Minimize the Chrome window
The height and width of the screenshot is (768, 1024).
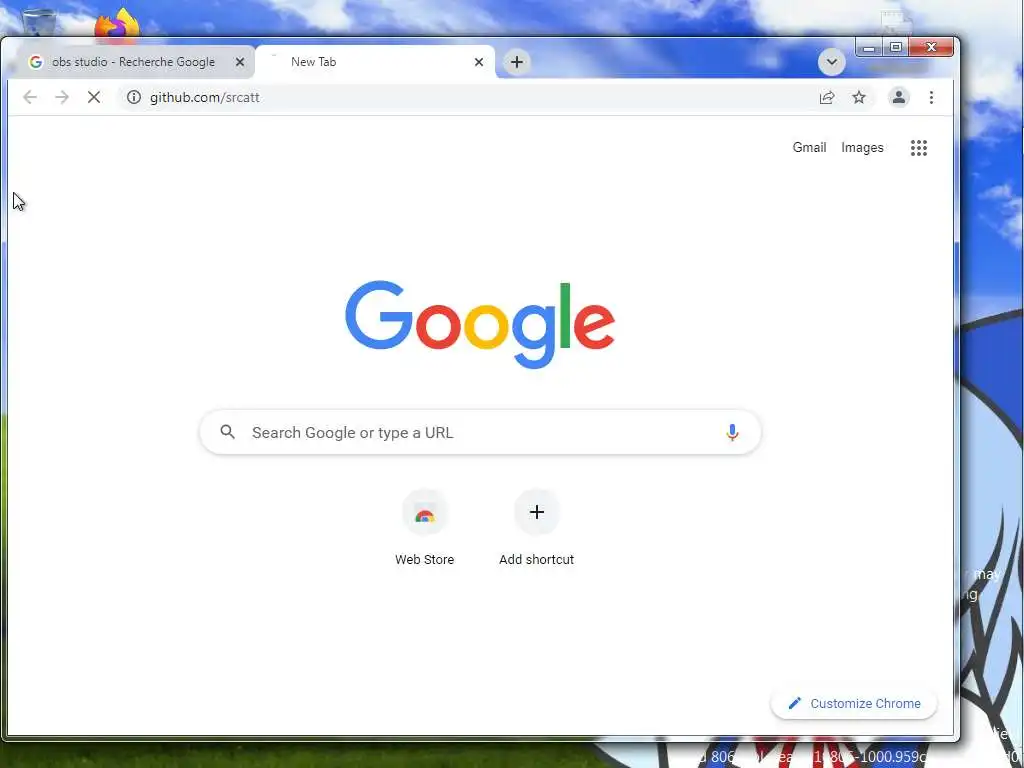[869, 47]
